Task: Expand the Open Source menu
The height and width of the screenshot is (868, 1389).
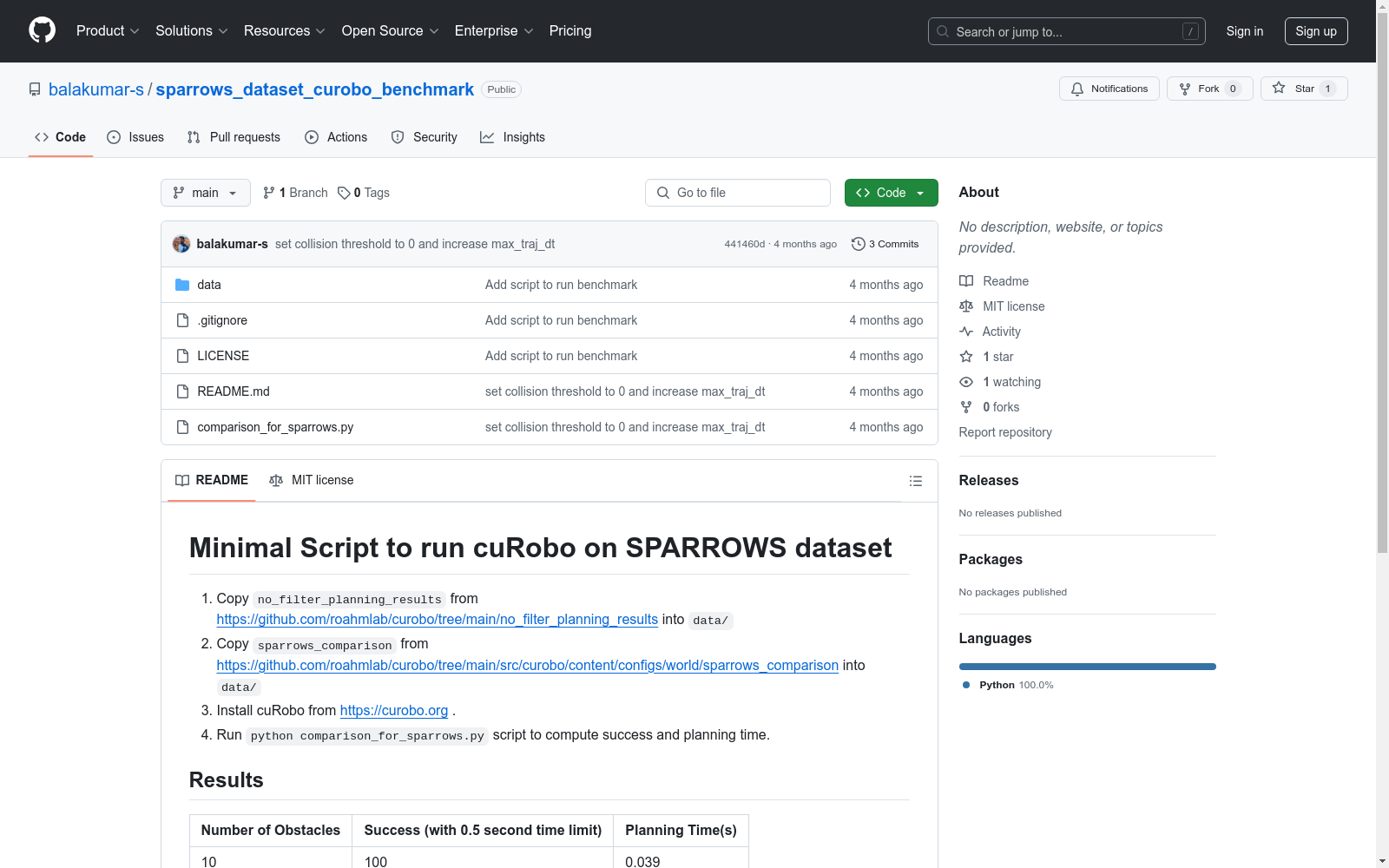Action: 391,31
